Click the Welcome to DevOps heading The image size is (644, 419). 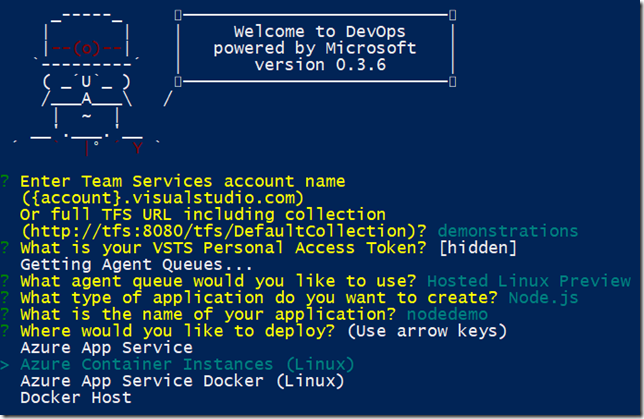pyautogui.click(x=320, y=32)
